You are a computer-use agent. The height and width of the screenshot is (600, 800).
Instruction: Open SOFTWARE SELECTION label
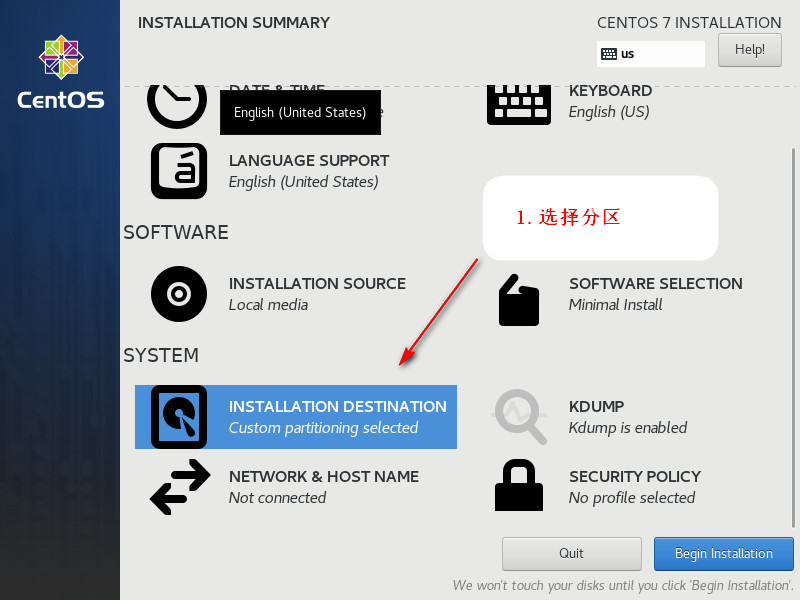[x=656, y=284]
